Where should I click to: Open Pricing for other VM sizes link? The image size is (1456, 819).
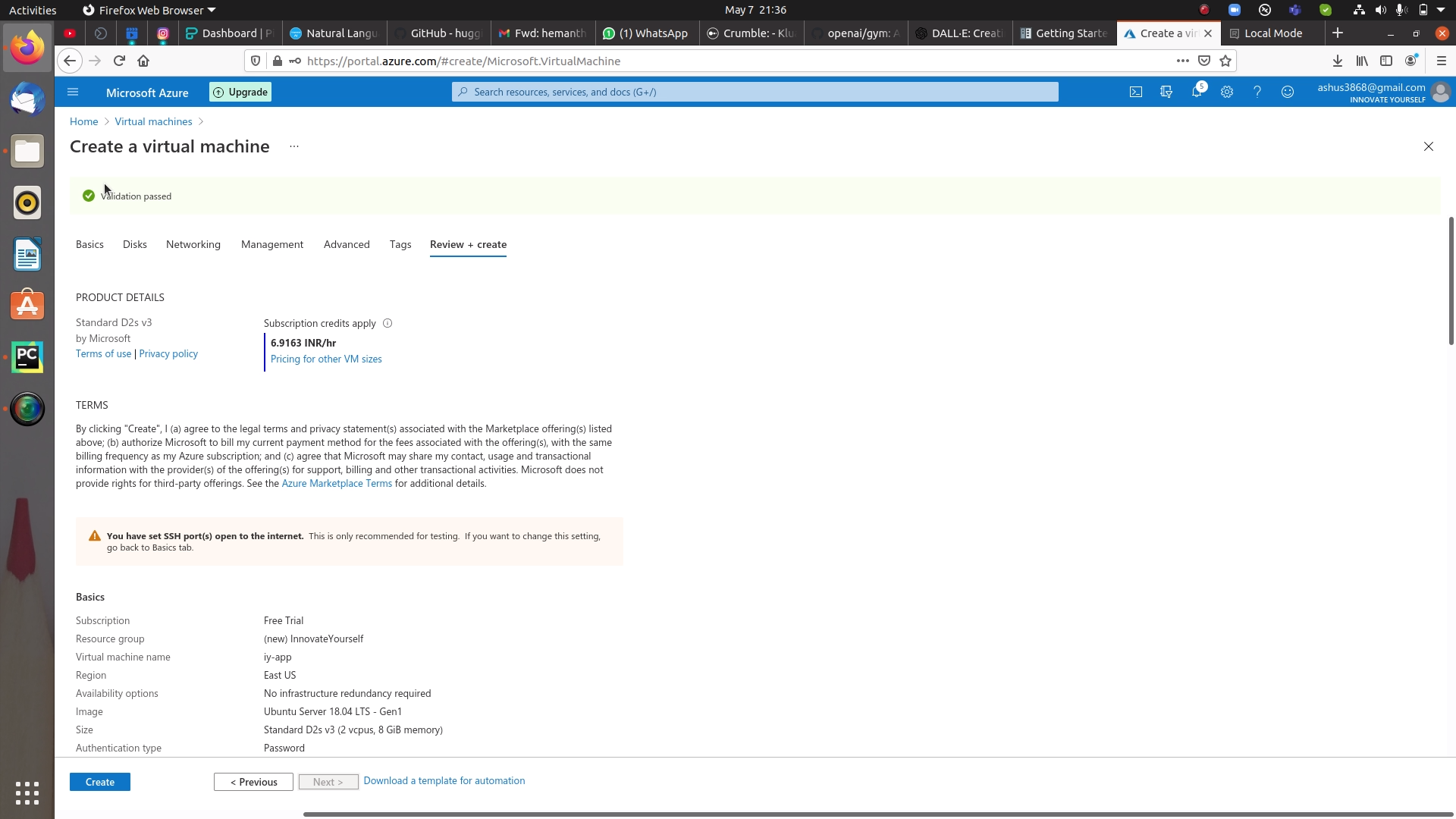click(x=326, y=359)
